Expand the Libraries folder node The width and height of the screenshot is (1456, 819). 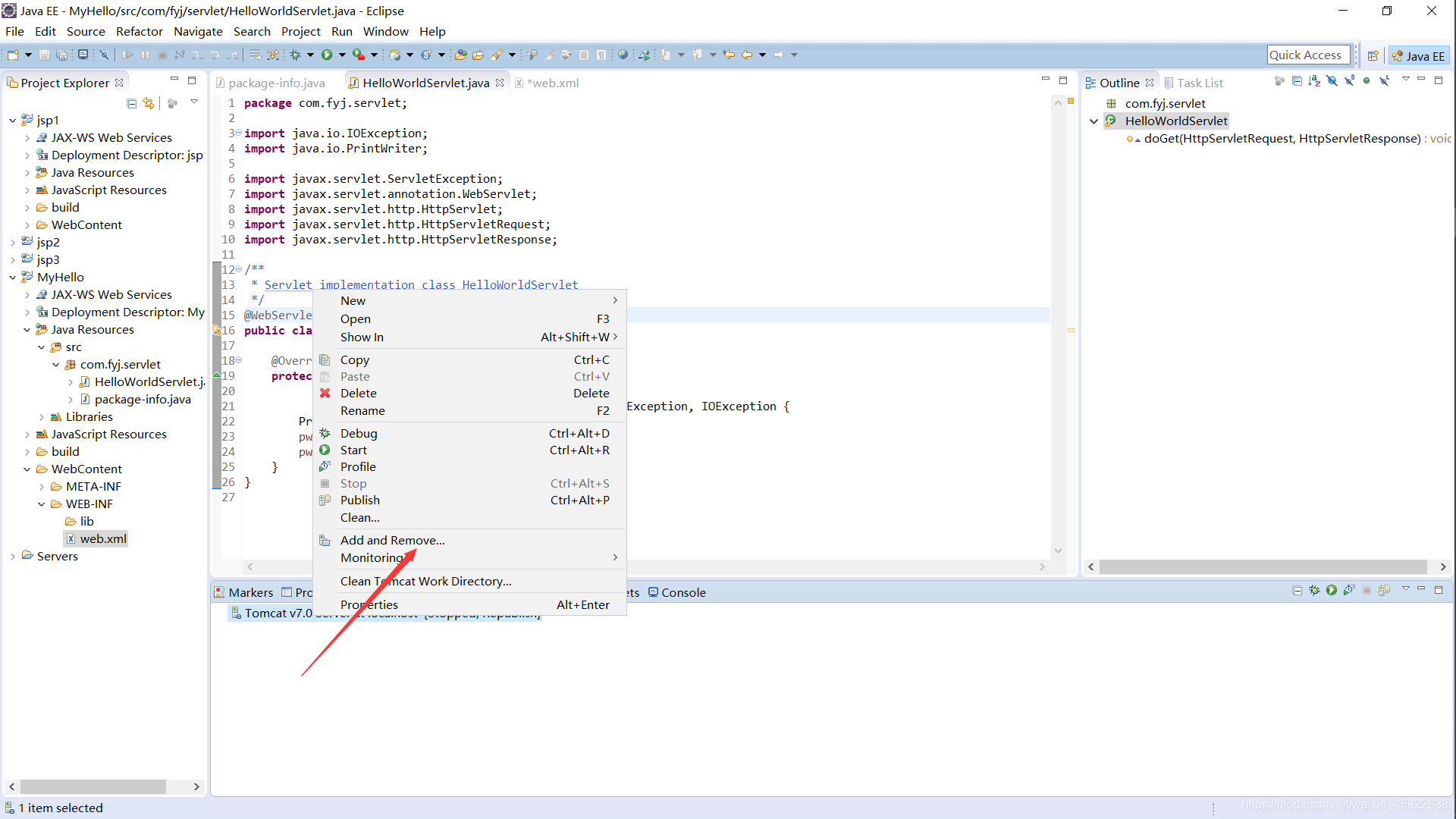(x=42, y=417)
